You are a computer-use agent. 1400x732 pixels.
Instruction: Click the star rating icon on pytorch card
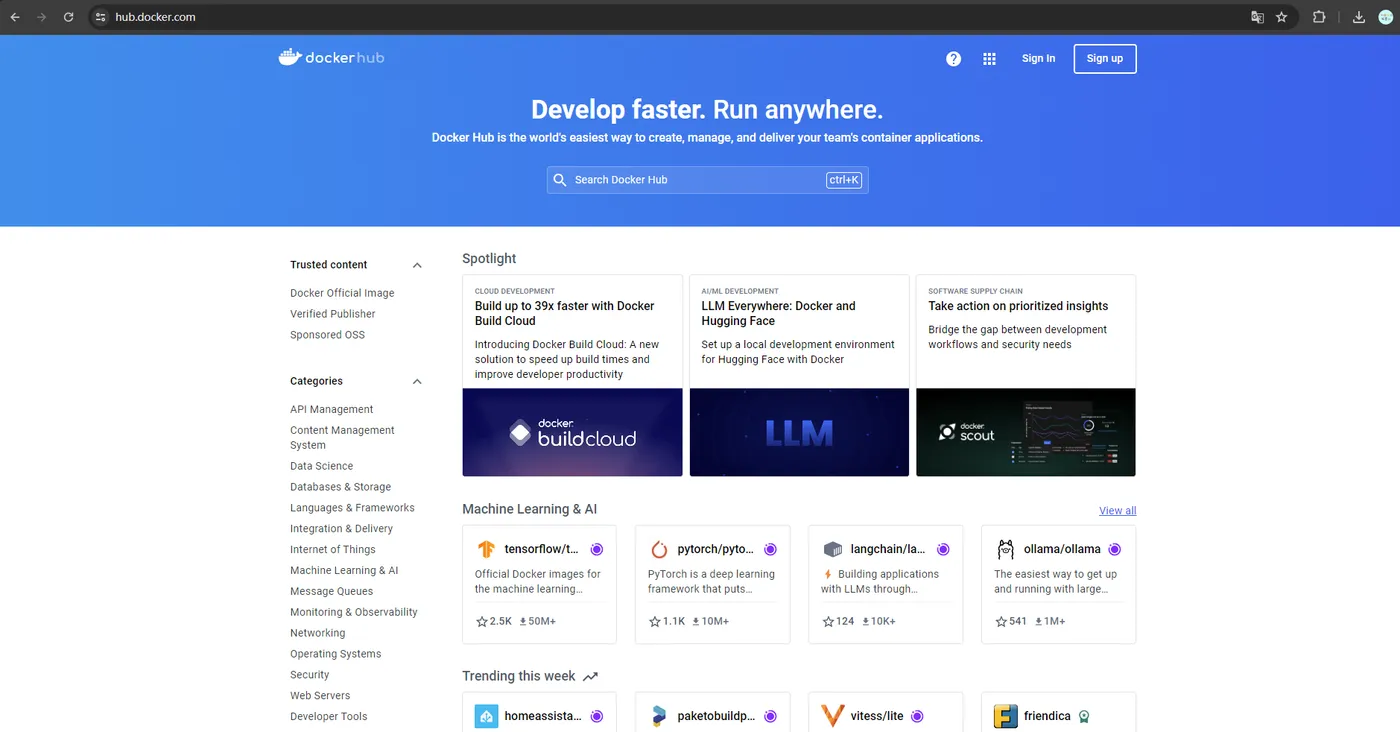[x=655, y=621]
